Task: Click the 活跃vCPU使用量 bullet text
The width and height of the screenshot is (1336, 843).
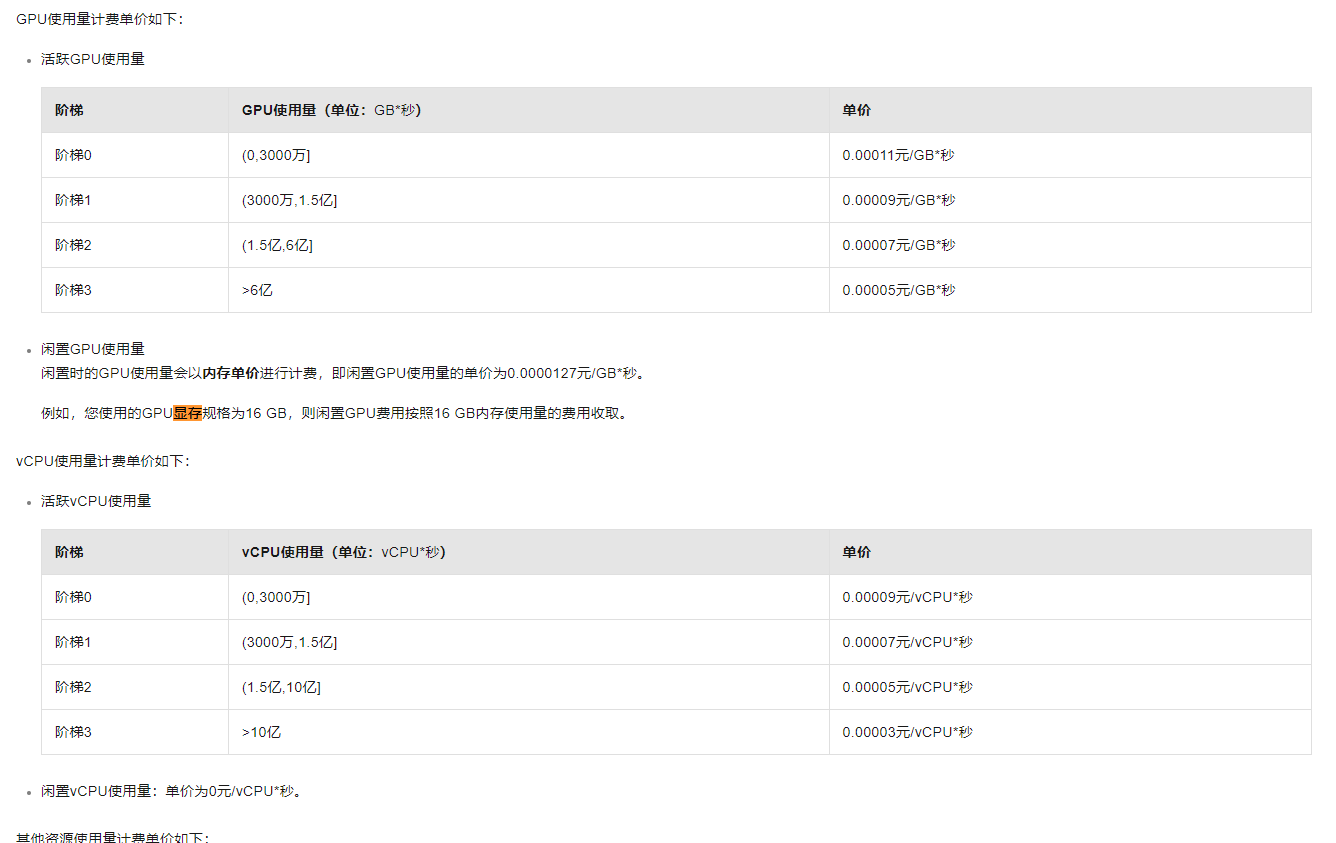Action: coord(96,501)
